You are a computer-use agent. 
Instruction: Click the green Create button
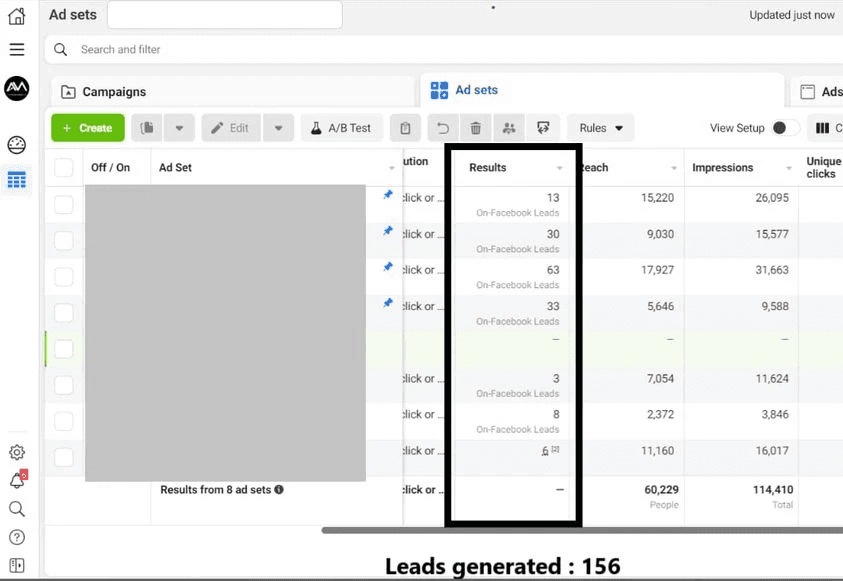88,128
